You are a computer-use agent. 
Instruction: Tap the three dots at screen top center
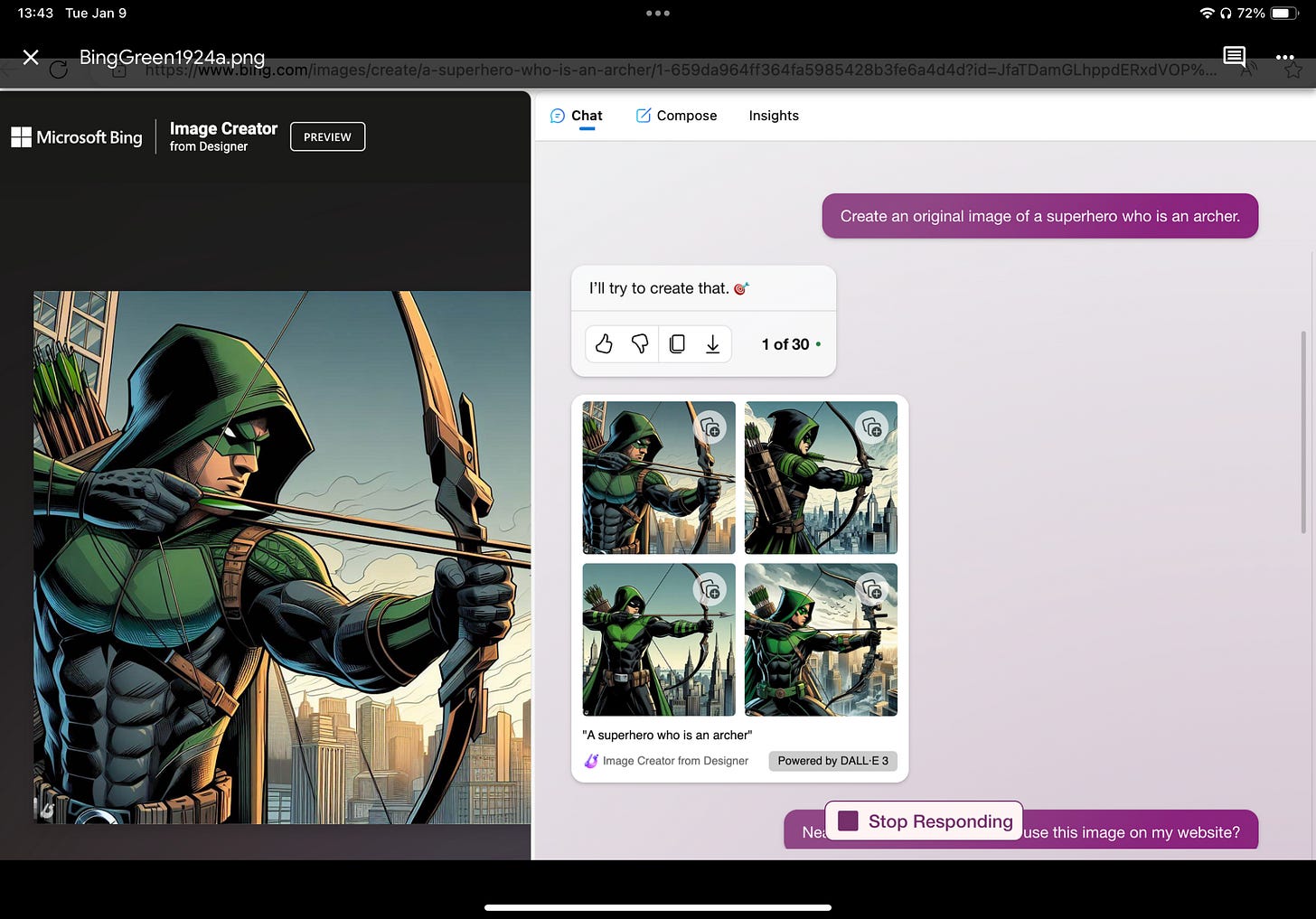(658, 14)
